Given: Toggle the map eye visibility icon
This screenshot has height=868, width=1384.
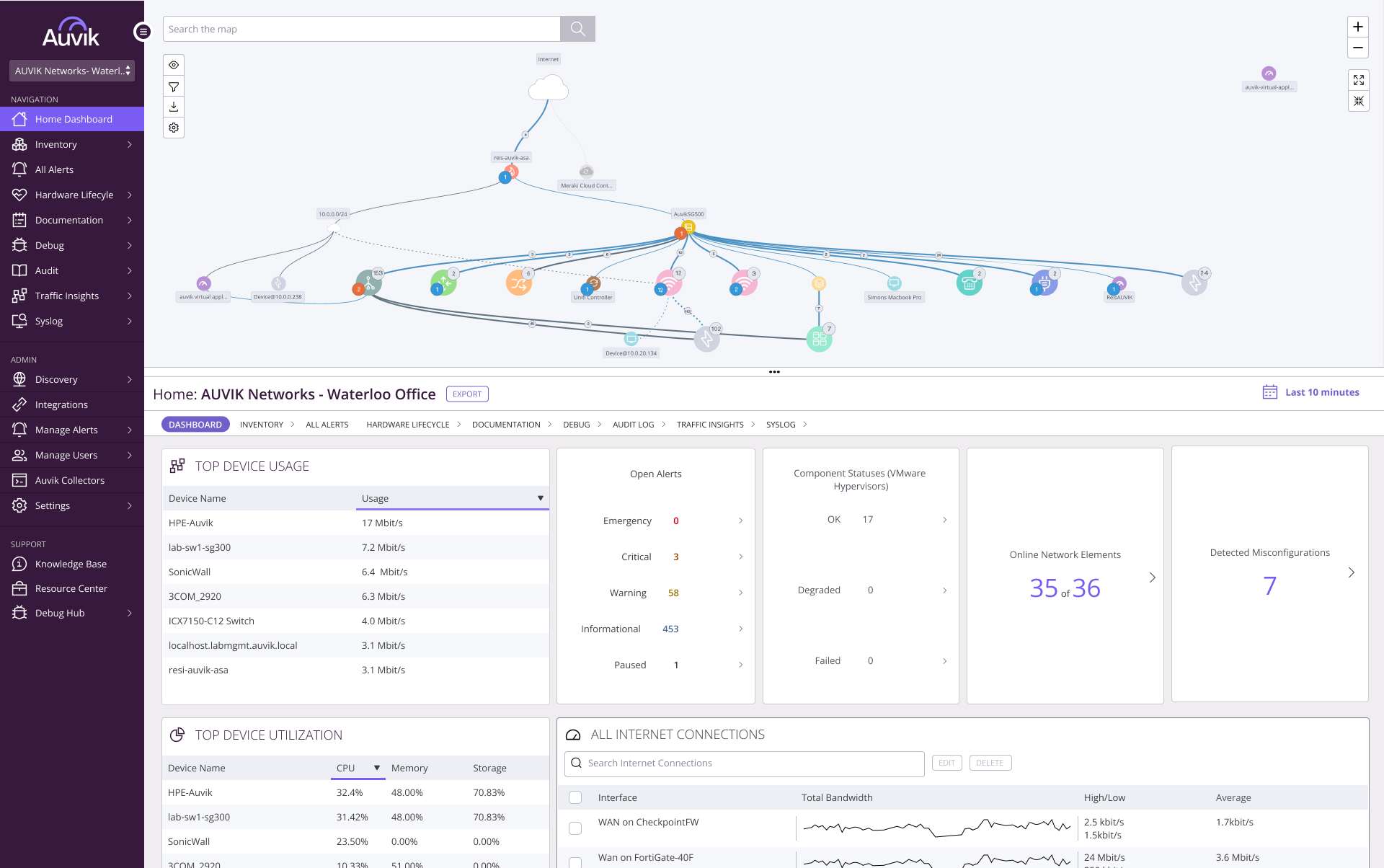Looking at the screenshot, I should click(x=174, y=65).
